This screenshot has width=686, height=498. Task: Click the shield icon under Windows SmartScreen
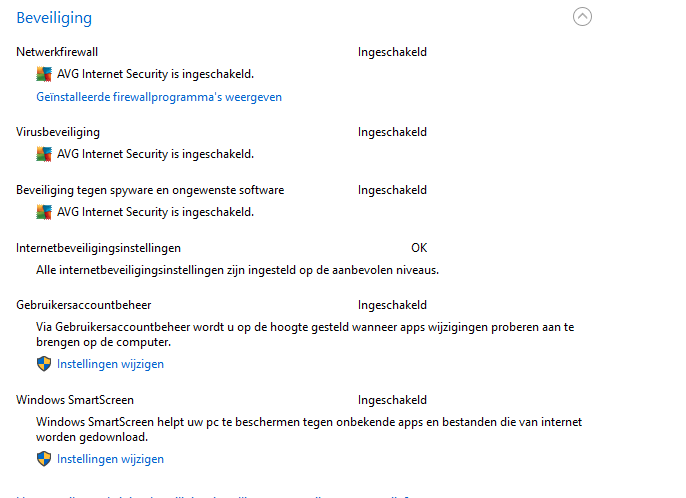[x=44, y=459]
